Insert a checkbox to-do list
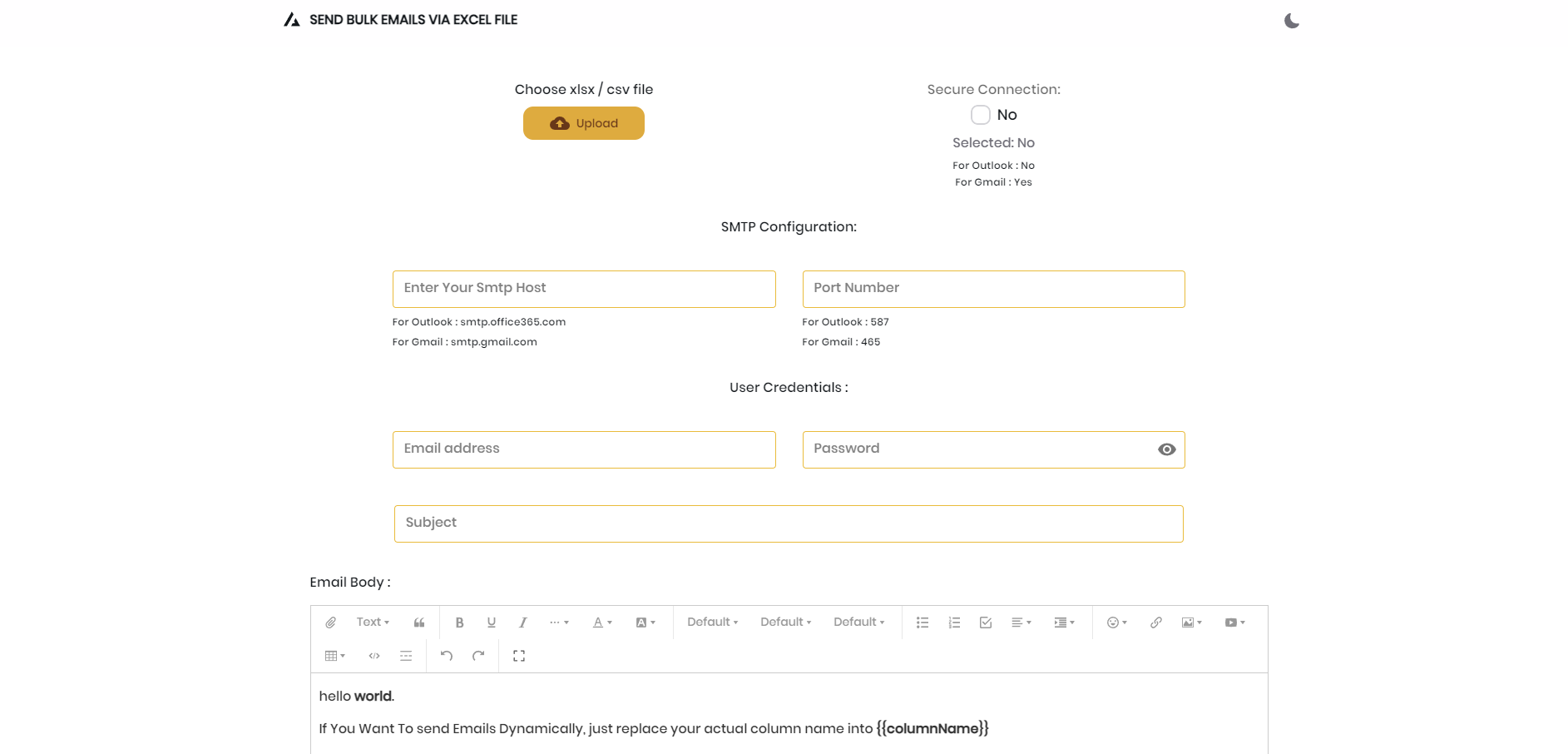1568x754 pixels. [x=986, y=623]
